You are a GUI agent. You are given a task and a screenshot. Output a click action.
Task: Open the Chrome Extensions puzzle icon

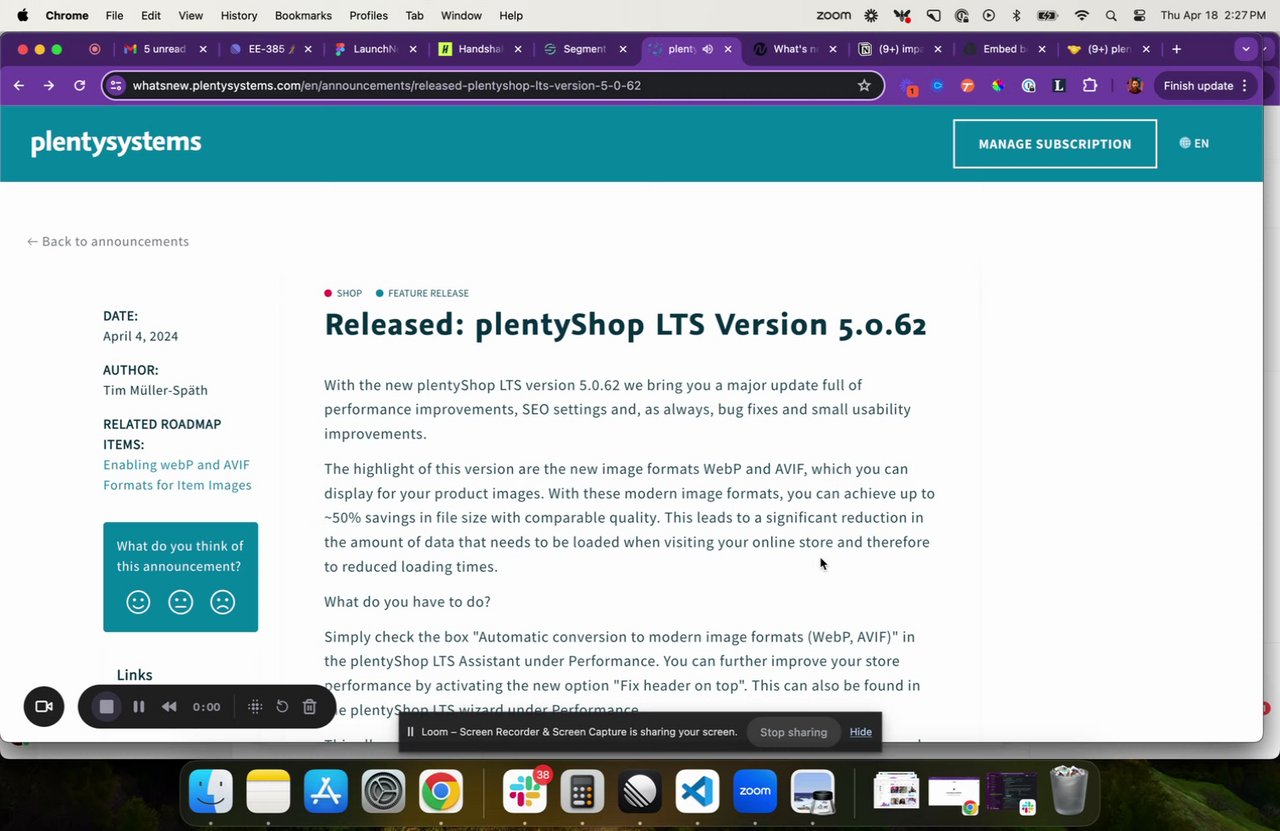[x=1089, y=86]
